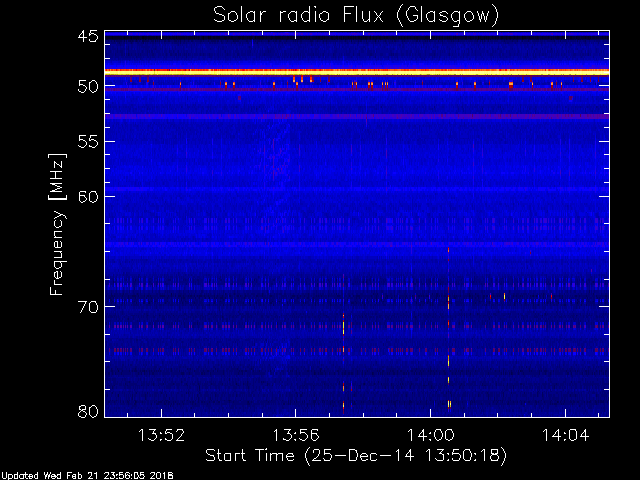Click the 70 frequency tick label

tap(88, 307)
